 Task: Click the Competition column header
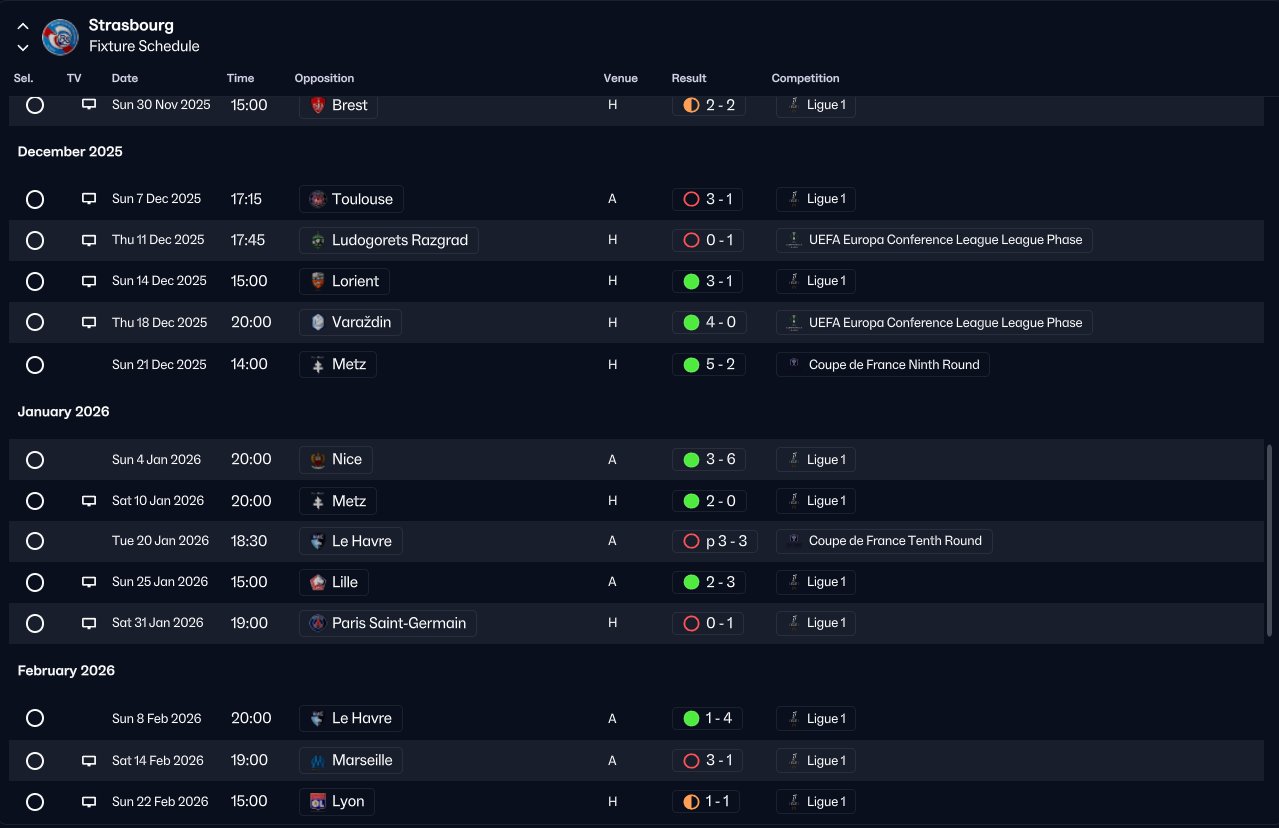[x=805, y=78]
